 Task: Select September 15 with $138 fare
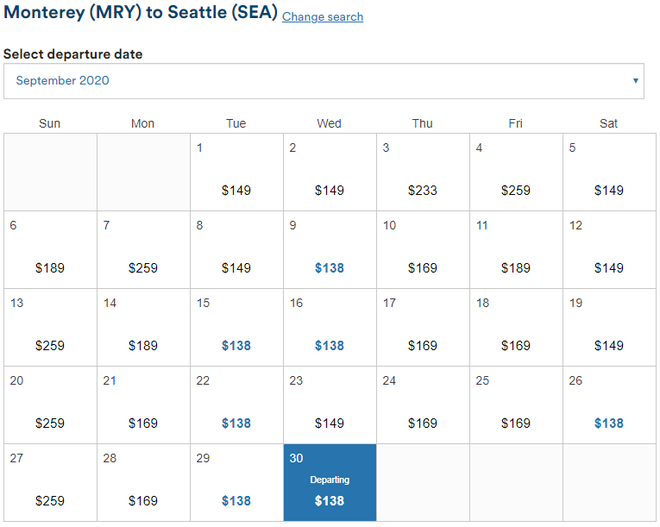pos(236,328)
